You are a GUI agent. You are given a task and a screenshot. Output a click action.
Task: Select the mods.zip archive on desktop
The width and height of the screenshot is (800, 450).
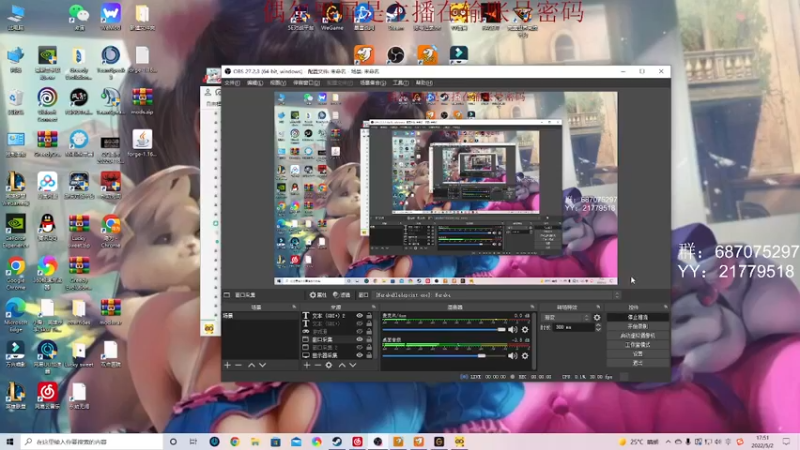coord(142,101)
